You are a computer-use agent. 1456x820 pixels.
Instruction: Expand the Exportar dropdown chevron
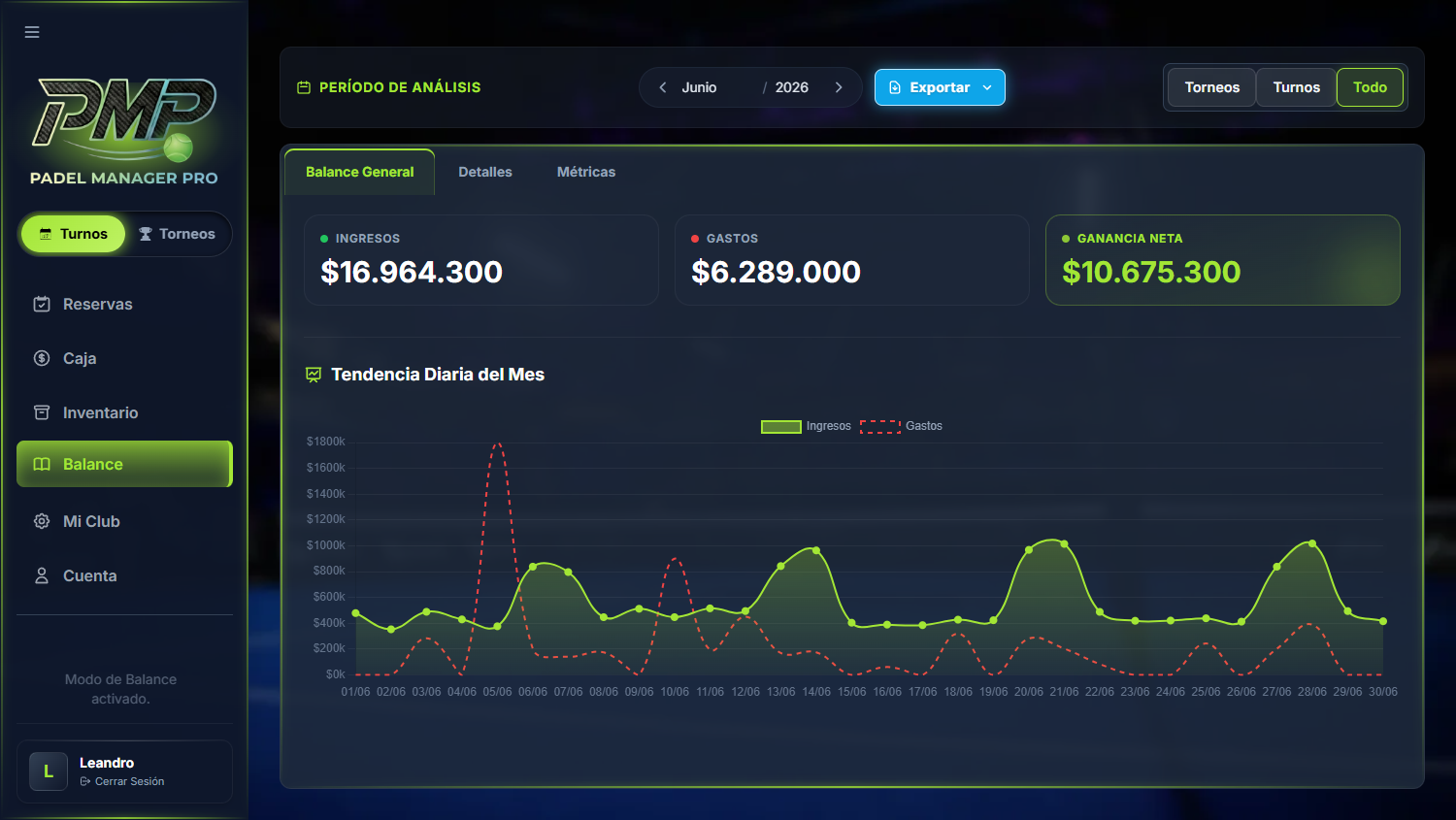pos(987,87)
